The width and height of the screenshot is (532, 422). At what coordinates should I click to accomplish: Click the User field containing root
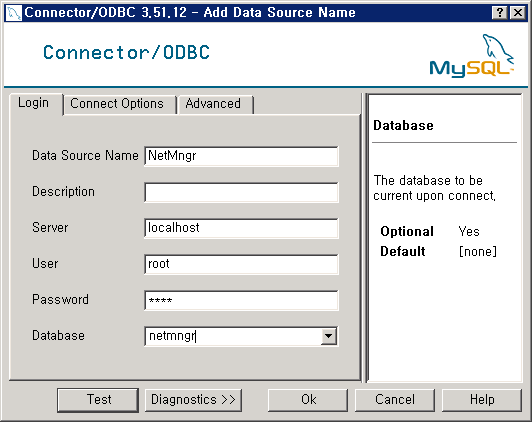point(241,264)
